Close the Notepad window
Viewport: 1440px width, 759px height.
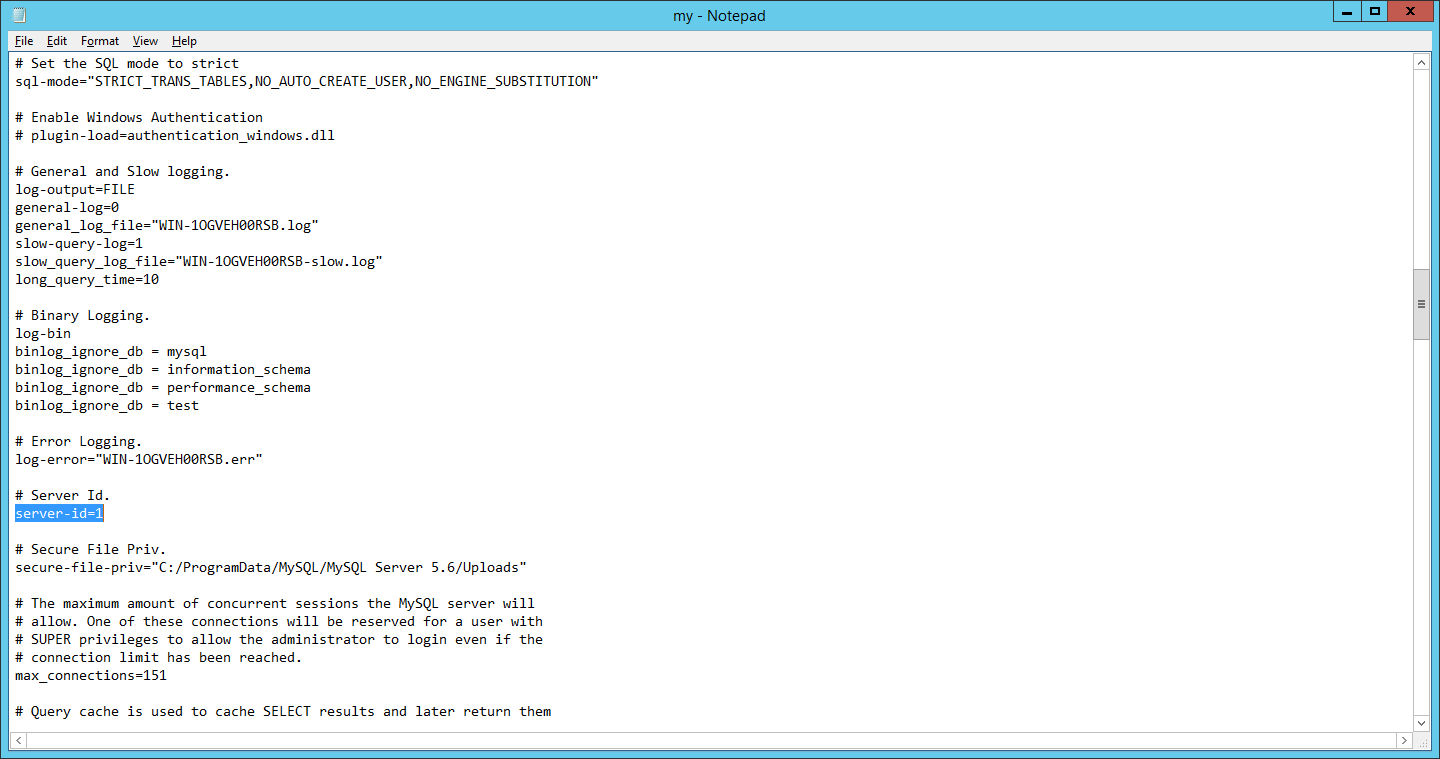click(x=1412, y=11)
